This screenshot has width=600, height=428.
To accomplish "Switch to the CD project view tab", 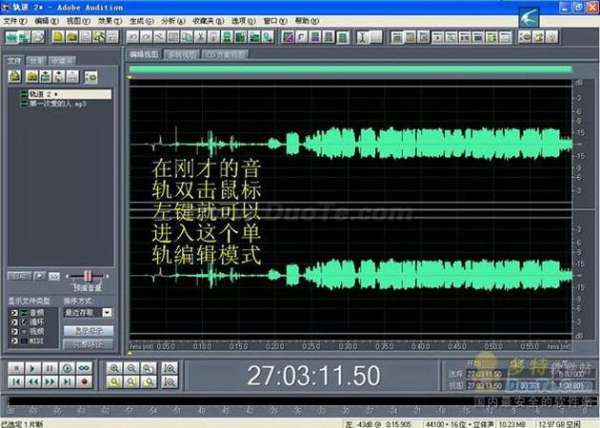I will (x=225, y=55).
